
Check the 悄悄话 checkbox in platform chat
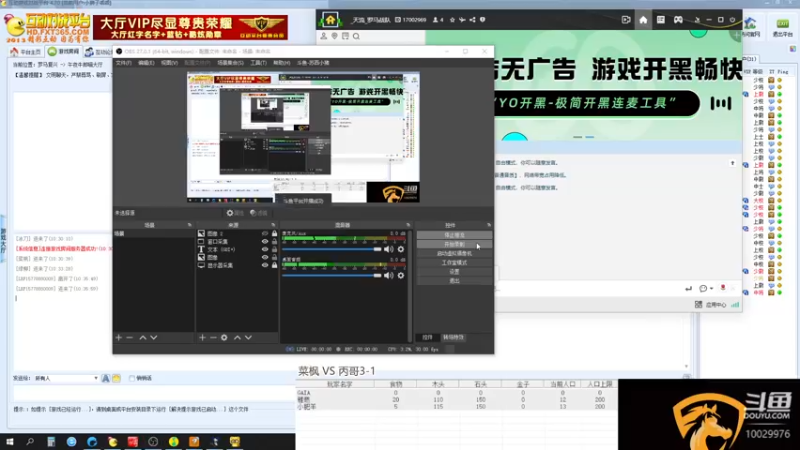click(x=132, y=378)
